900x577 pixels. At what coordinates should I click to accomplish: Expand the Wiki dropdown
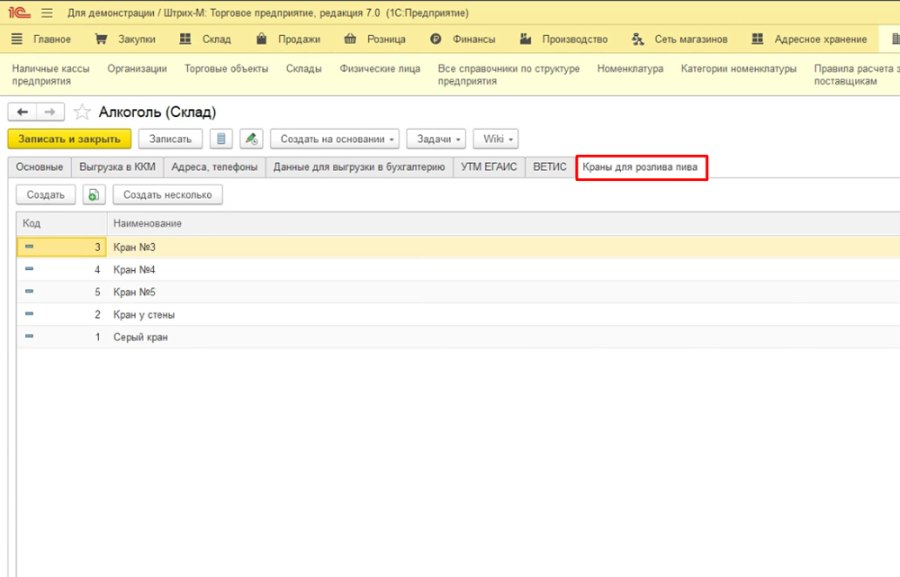(x=496, y=139)
